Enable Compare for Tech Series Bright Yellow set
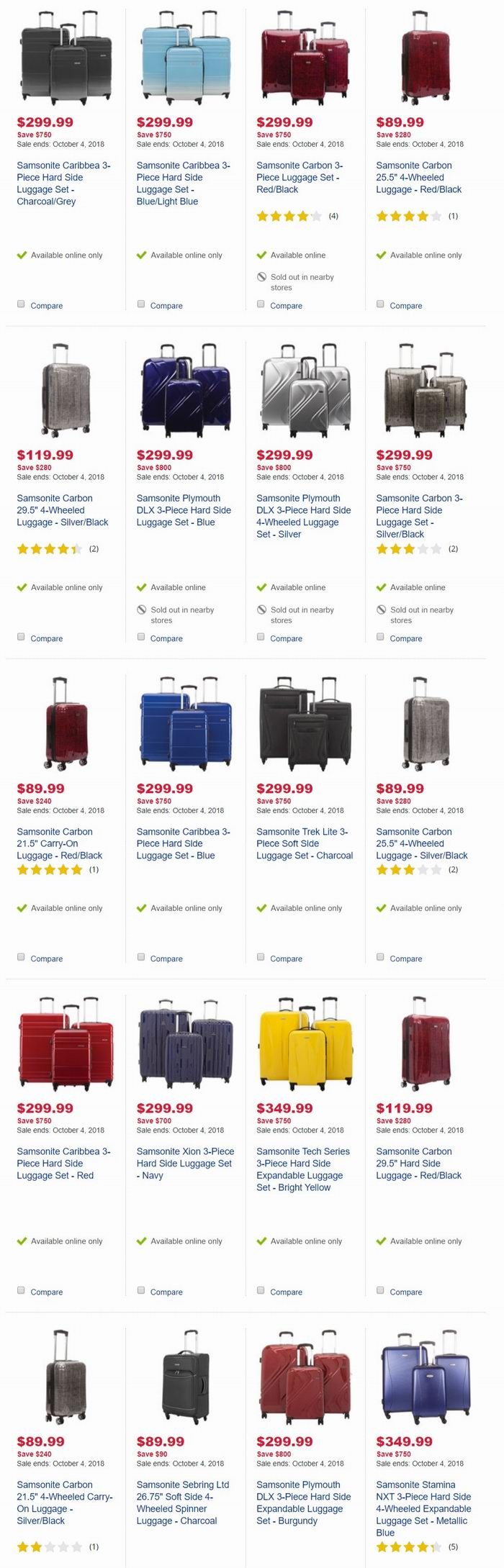Viewport: 504px width, 1568px height. (261, 1290)
